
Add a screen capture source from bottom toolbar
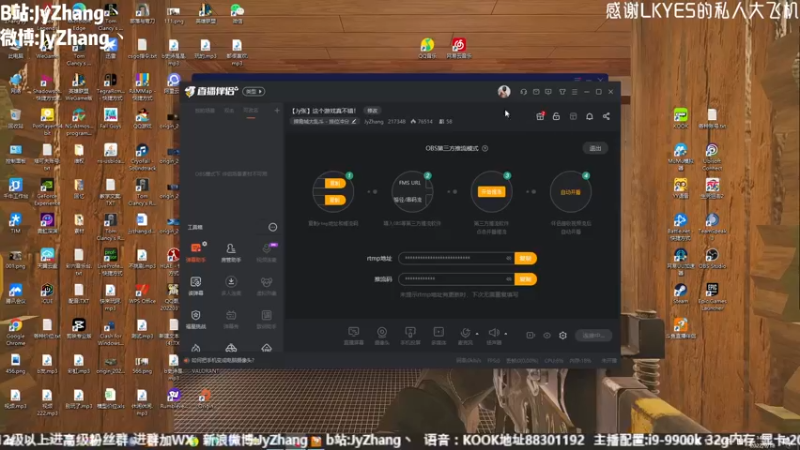pyautogui.click(x=354, y=336)
